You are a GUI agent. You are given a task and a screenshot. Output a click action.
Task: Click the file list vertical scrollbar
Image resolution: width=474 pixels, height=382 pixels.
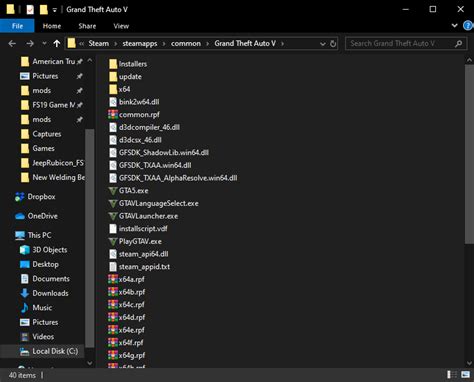[469, 154]
